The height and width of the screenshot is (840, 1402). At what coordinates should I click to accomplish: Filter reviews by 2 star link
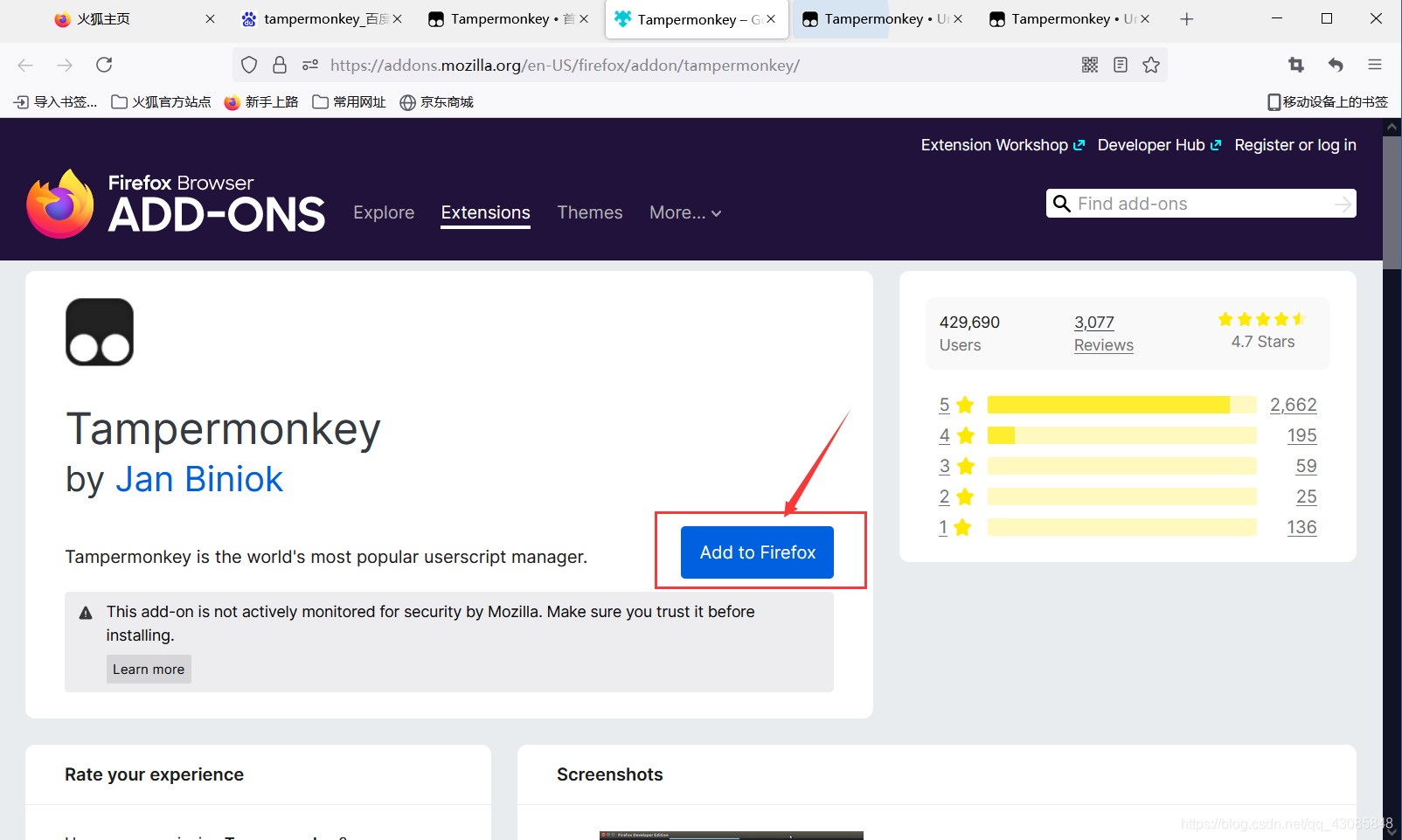[956, 496]
